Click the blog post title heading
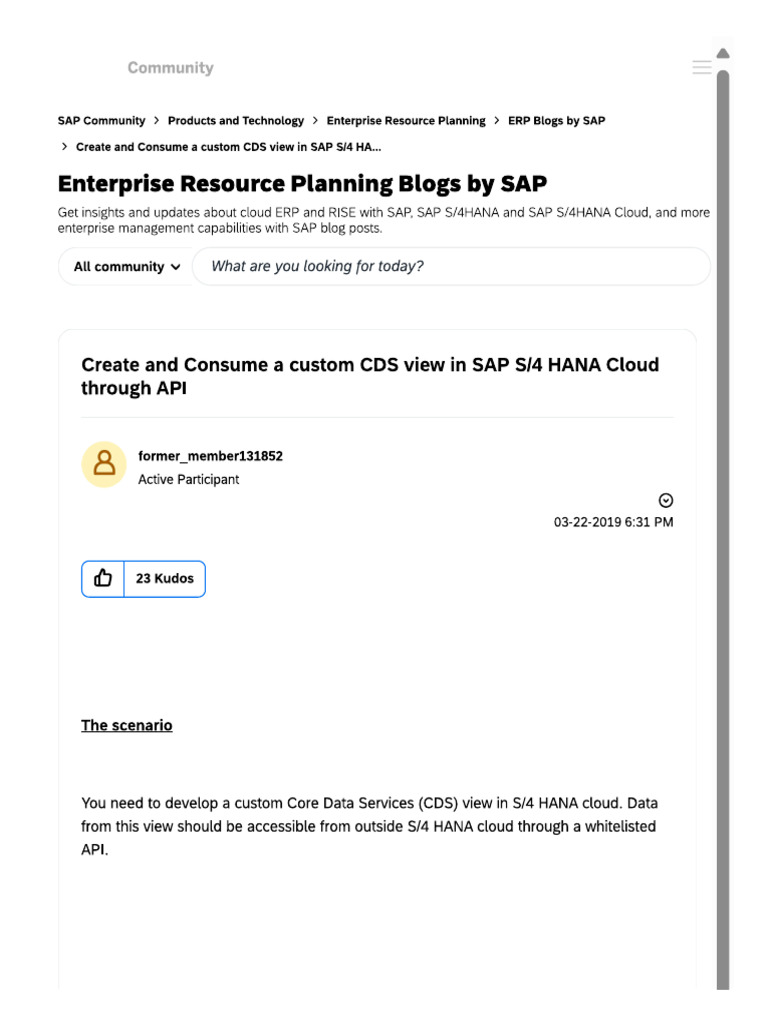The width and height of the screenshot is (768, 1024). 370,377
